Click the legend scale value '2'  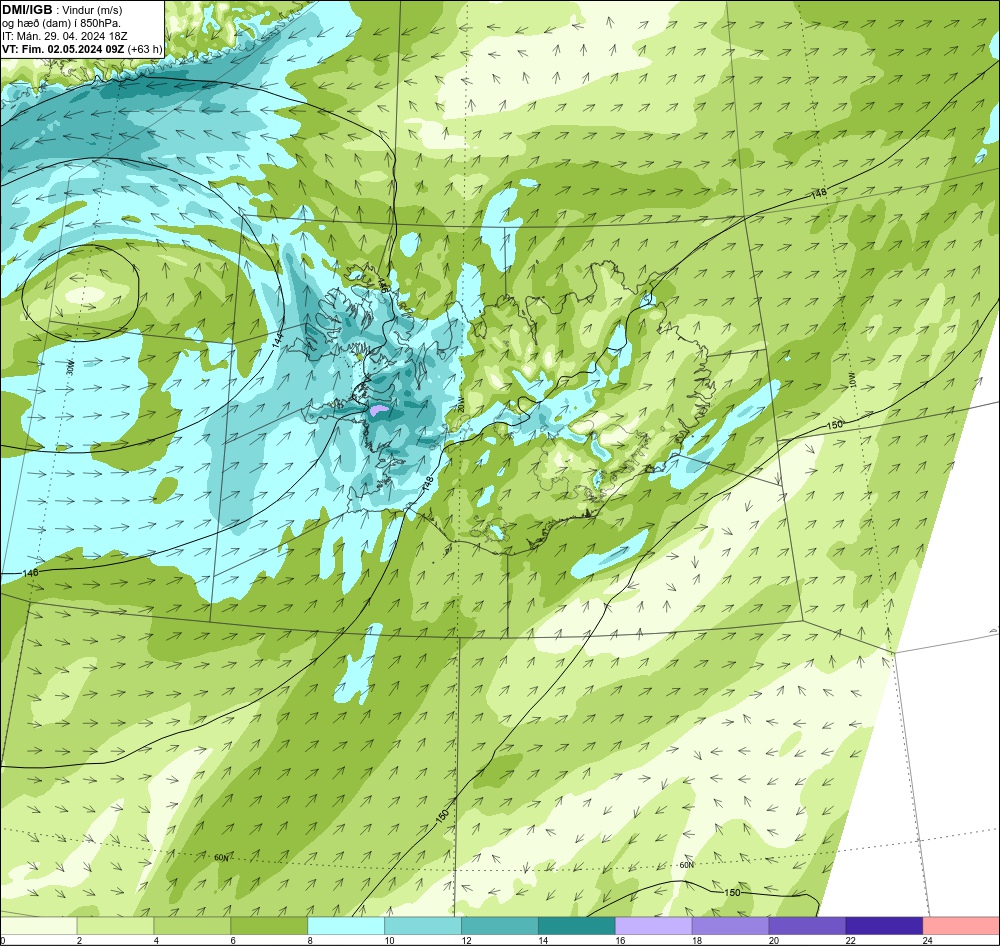pyautogui.click(x=79, y=940)
